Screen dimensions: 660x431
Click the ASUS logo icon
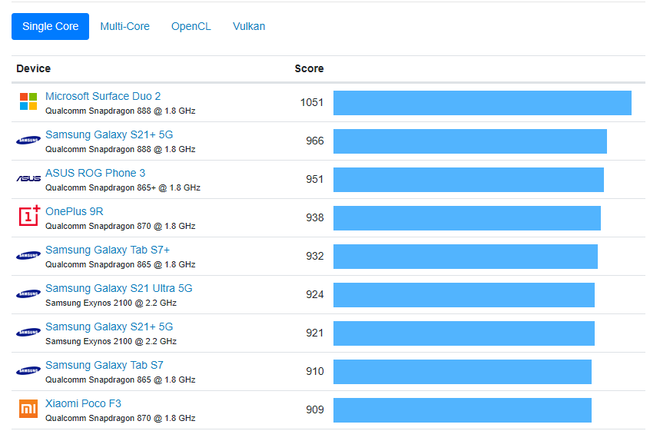coord(28,179)
